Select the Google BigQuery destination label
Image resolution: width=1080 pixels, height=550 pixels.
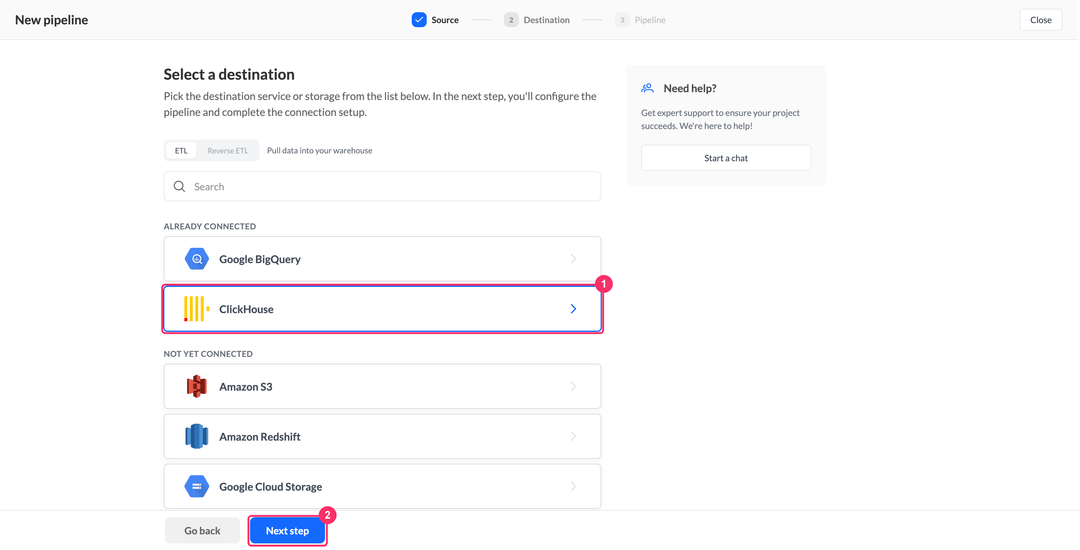[x=260, y=260]
